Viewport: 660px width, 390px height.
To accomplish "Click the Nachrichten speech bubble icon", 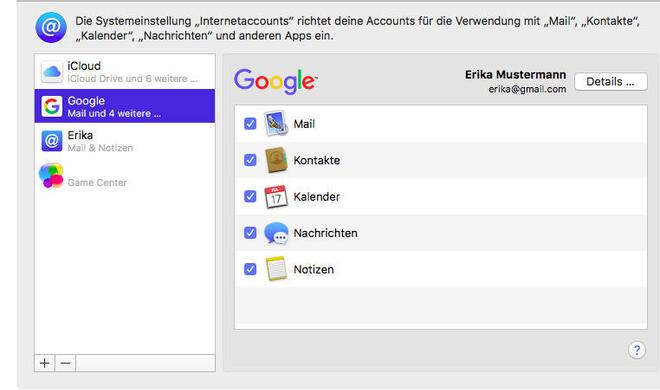I will click(x=276, y=233).
